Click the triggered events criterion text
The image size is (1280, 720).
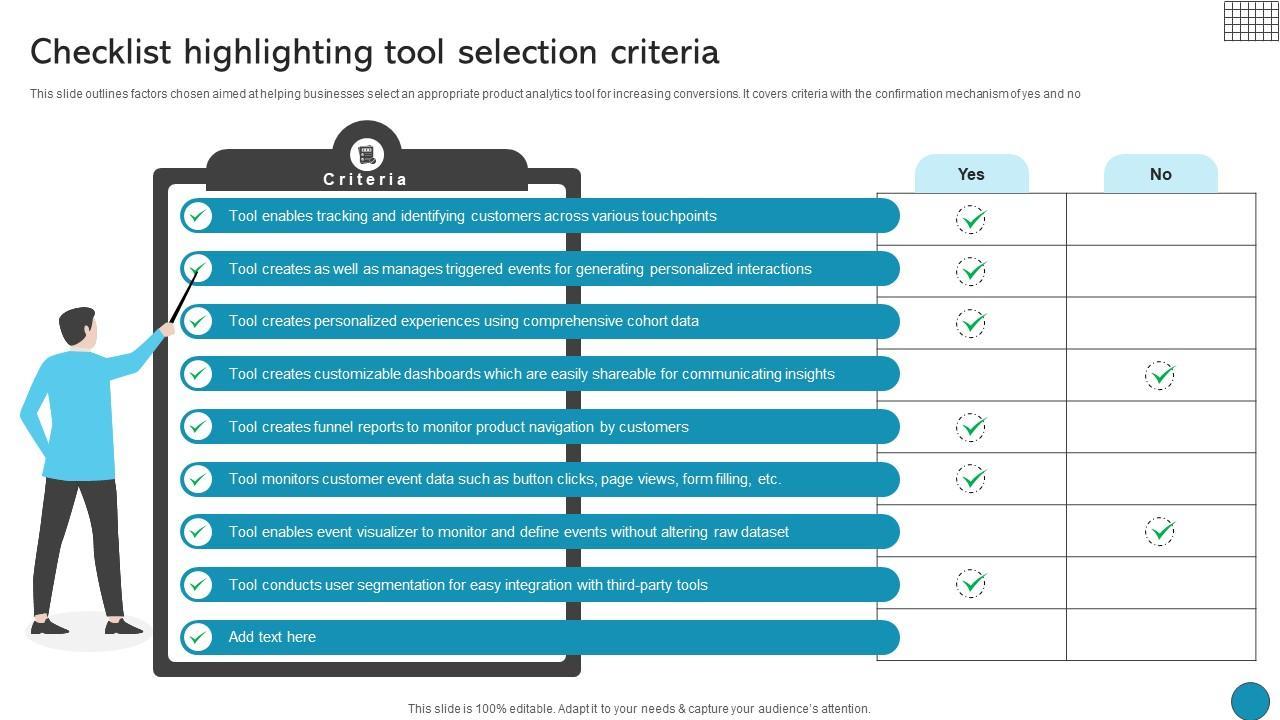pyautogui.click(x=520, y=269)
